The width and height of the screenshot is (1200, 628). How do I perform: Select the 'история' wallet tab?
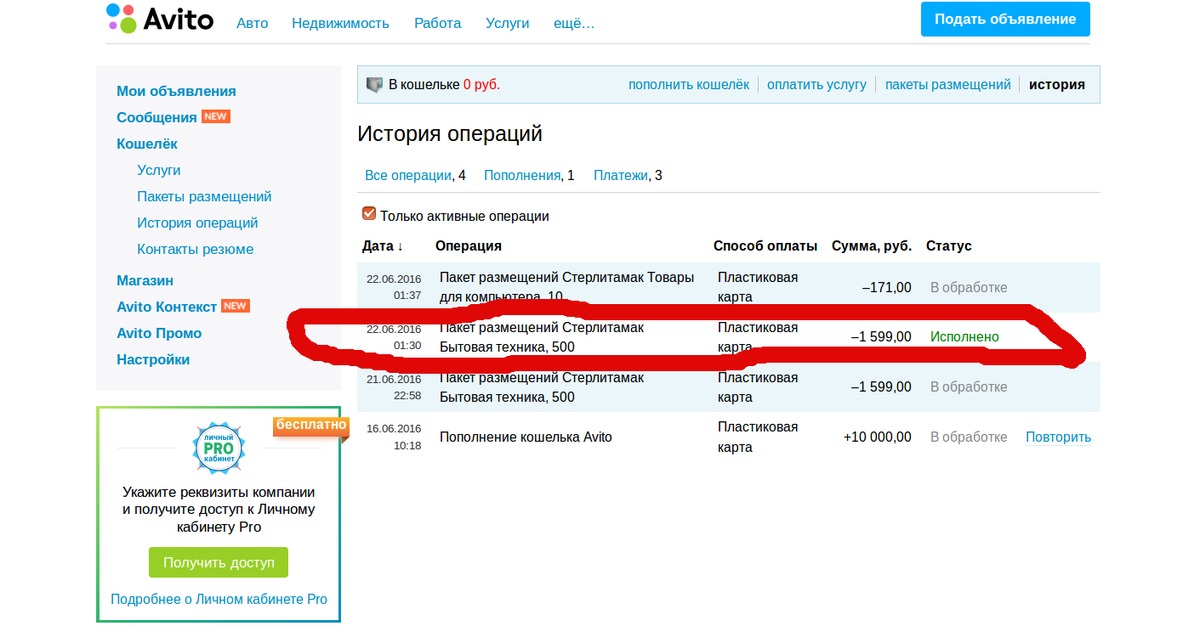(x=1057, y=85)
